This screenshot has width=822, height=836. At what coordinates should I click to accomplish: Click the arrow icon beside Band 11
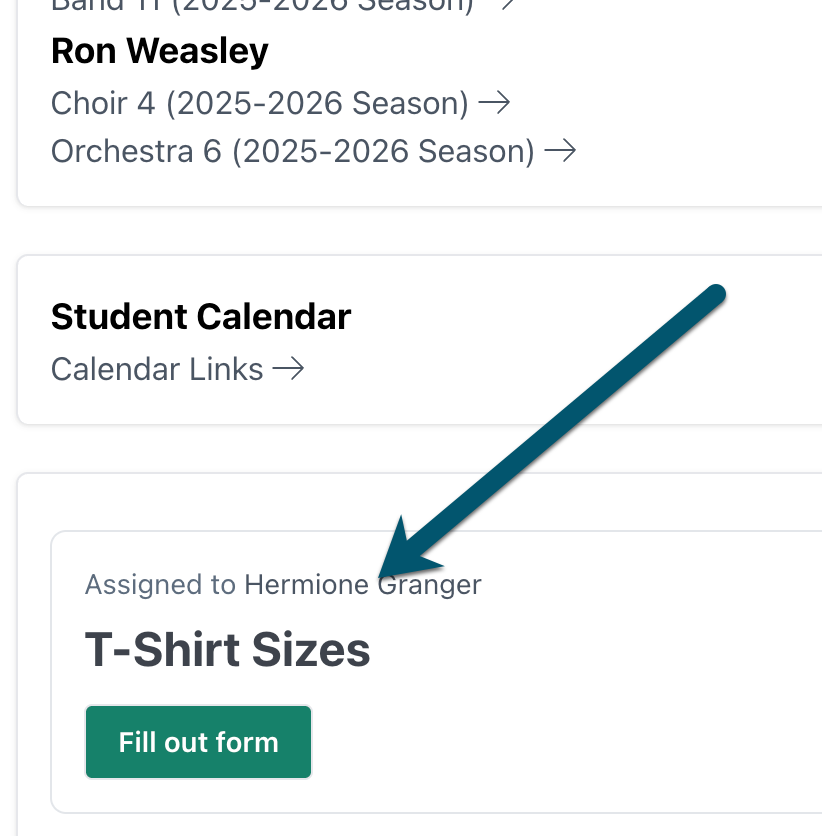pyautogui.click(x=505, y=4)
